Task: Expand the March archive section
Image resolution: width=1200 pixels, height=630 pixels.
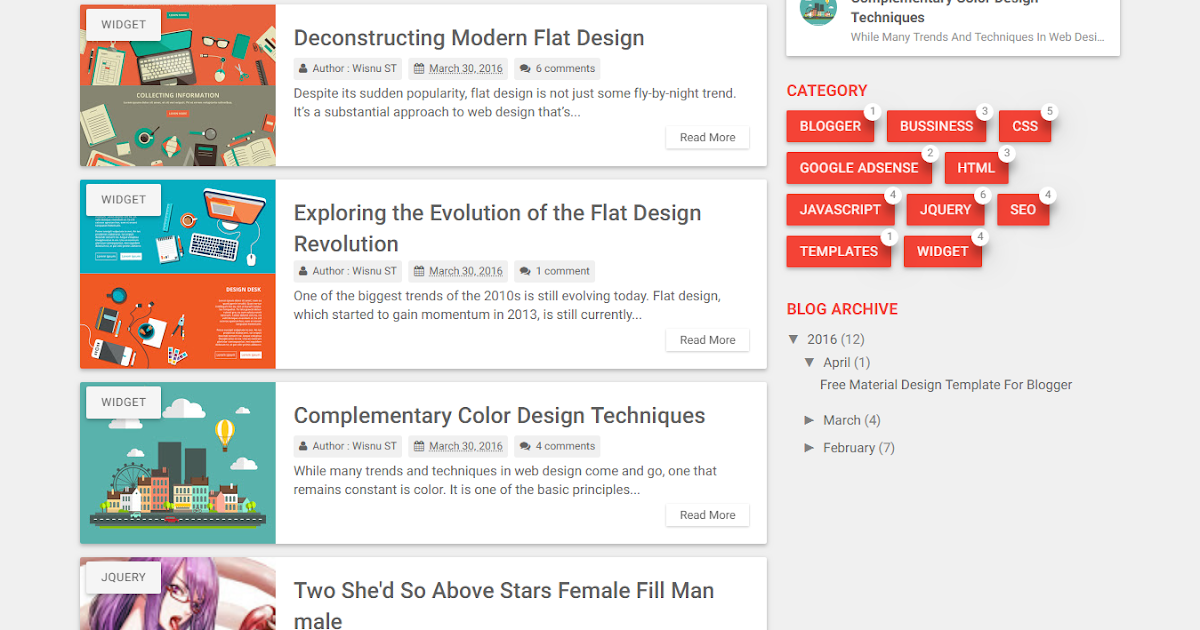Action: [x=810, y=420]
